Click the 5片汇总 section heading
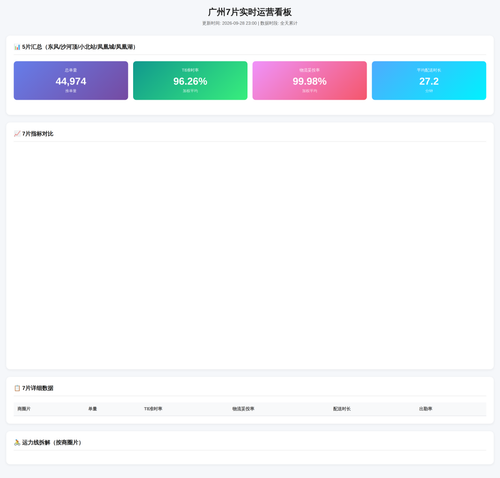The image size is (500, 478). click(x=79, y=47)
